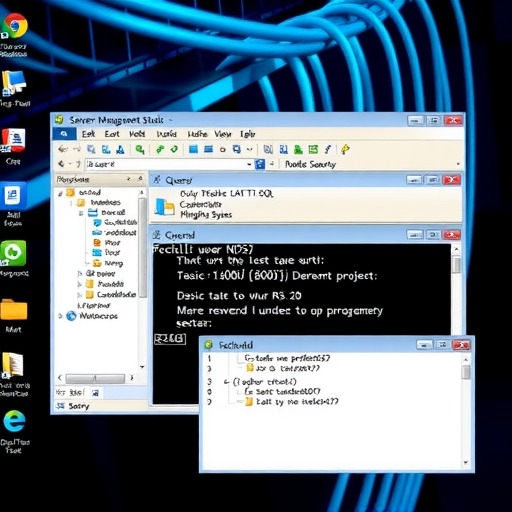
Task: Click the title icon of the Query panel
Action: [157, 180]
